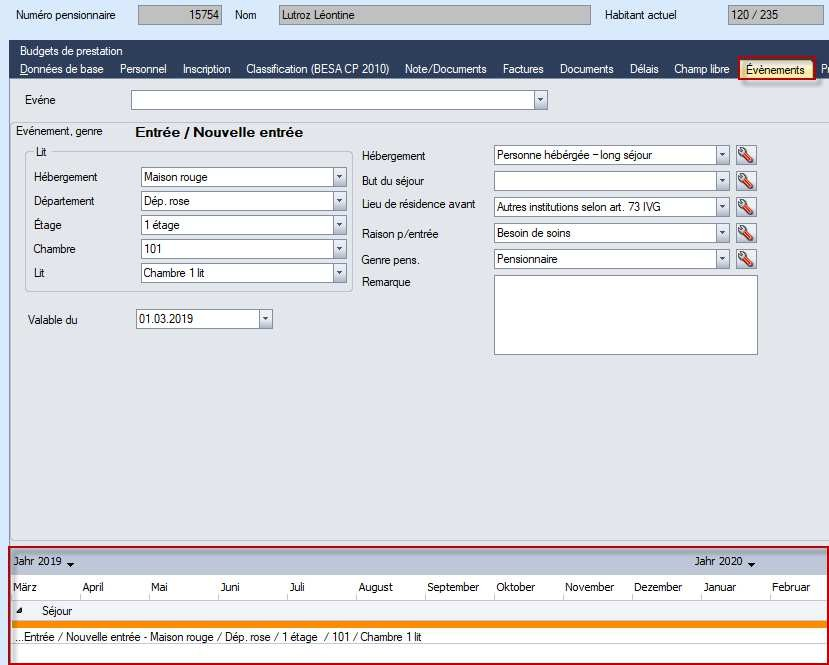The image size is (829, 665).
Task: Open the Personnel tab
Action: [143, 69]
